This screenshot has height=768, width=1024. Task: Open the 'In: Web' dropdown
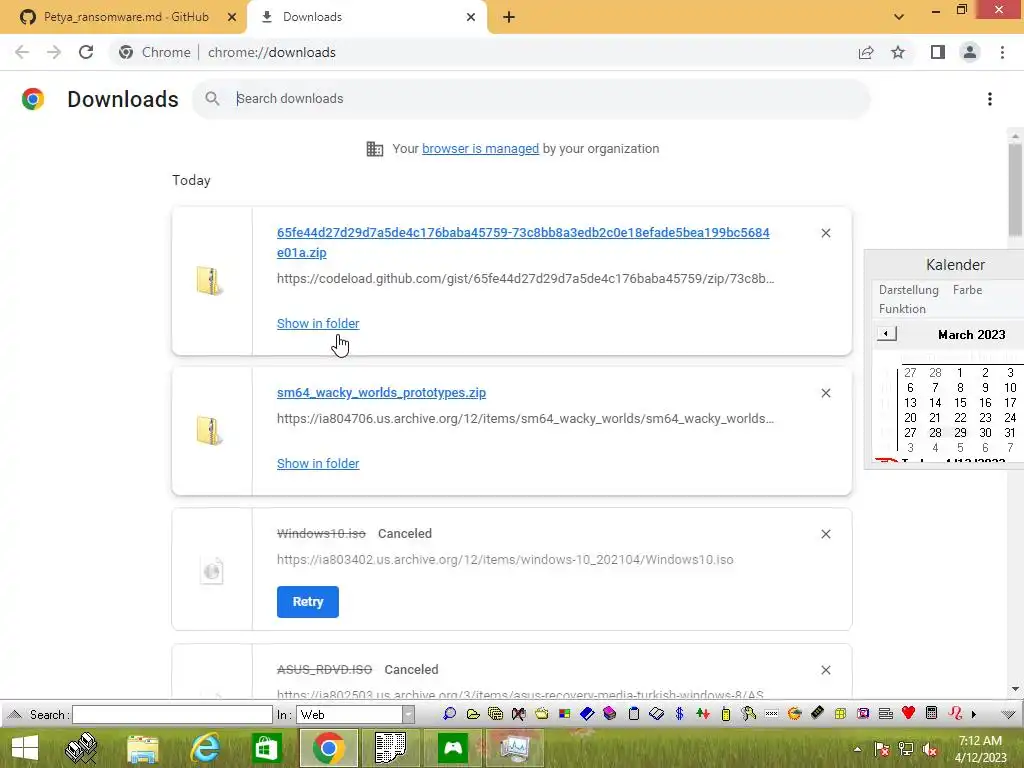coord(408,714)
